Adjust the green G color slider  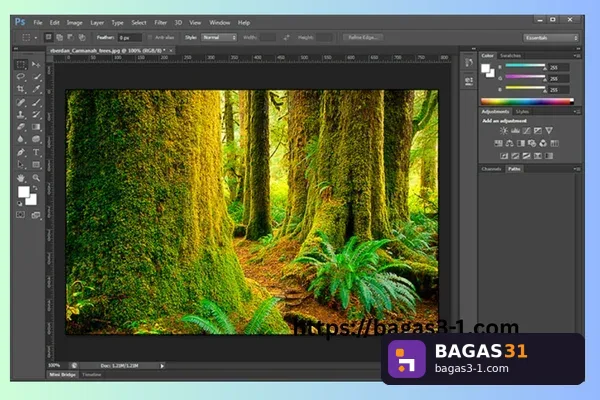point(525,78)
